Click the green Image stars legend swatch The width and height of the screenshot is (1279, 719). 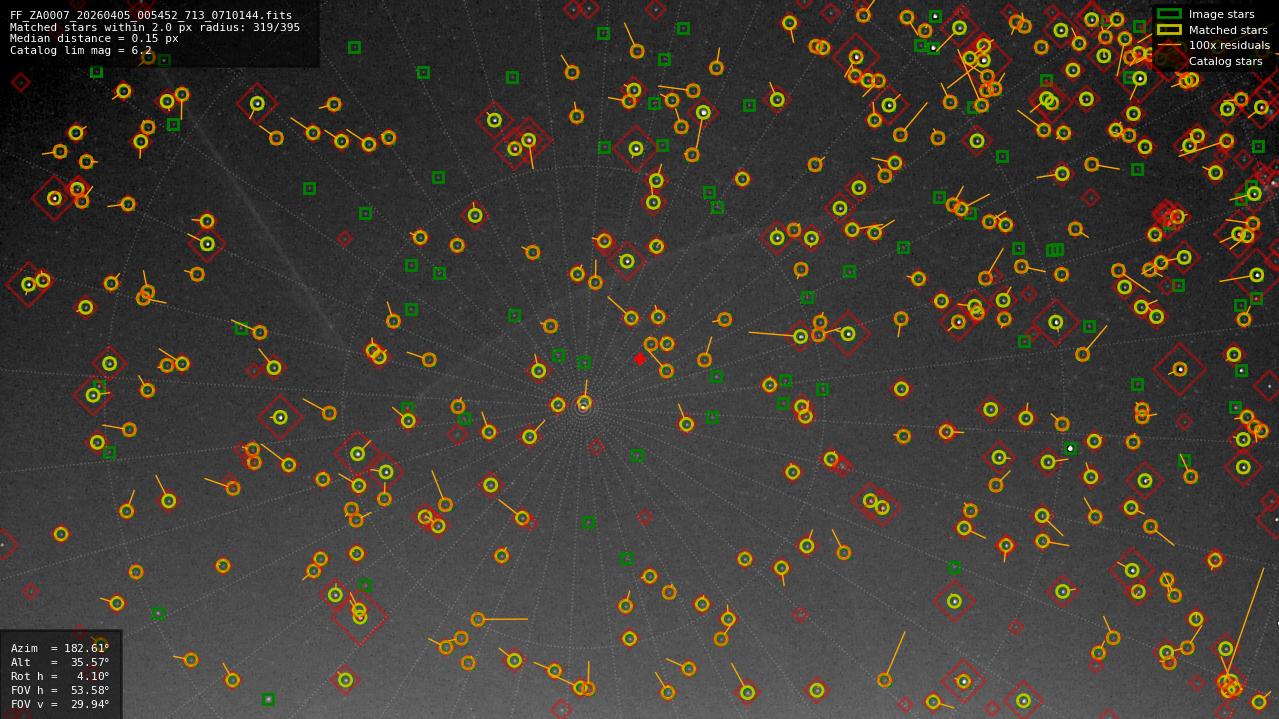[1168, 14]
